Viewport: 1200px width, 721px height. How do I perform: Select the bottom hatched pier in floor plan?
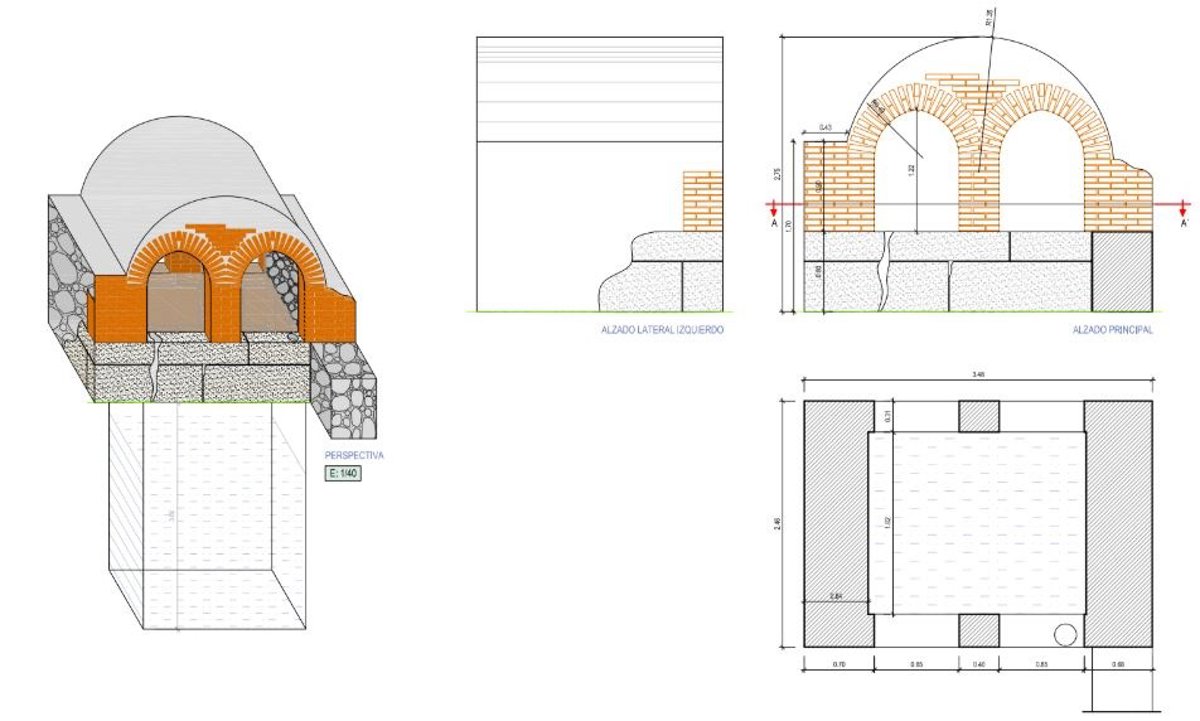tap(979, 630)
